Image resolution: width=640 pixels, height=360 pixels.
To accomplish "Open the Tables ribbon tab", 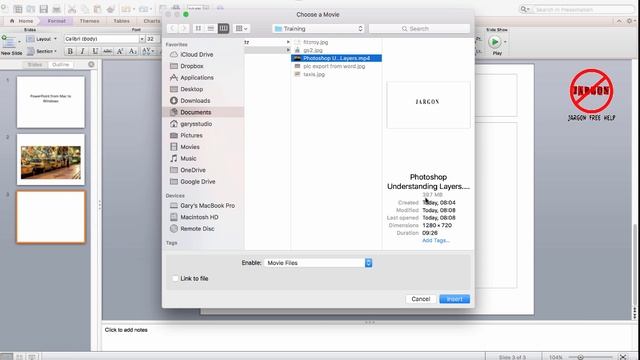I will coord(121,21).
